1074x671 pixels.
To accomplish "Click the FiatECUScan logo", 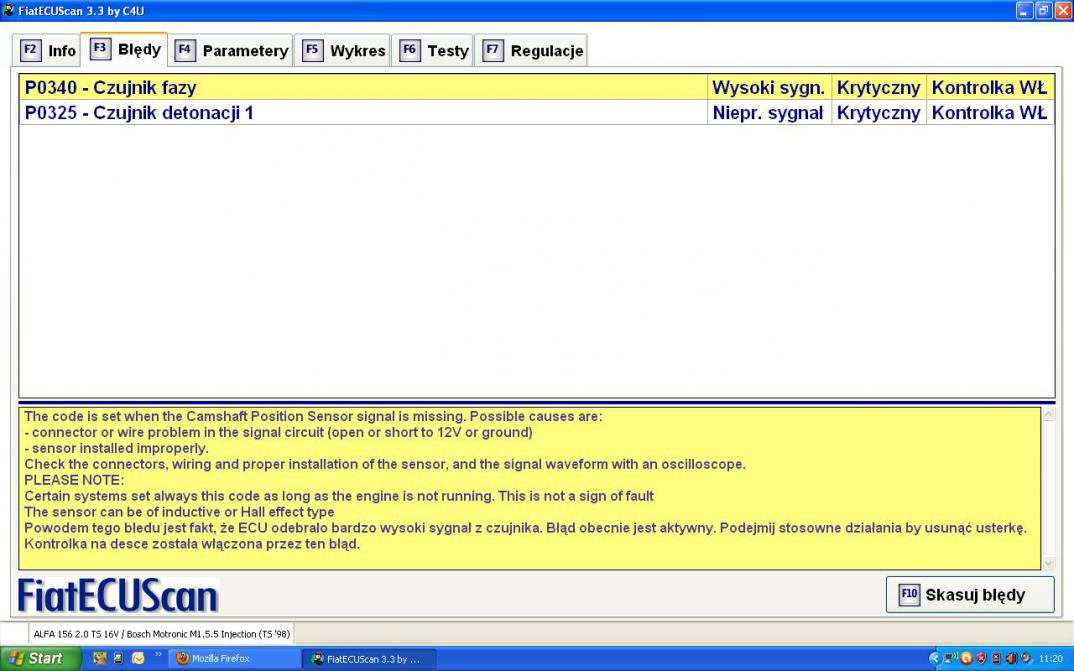I will tap(118, 595).
